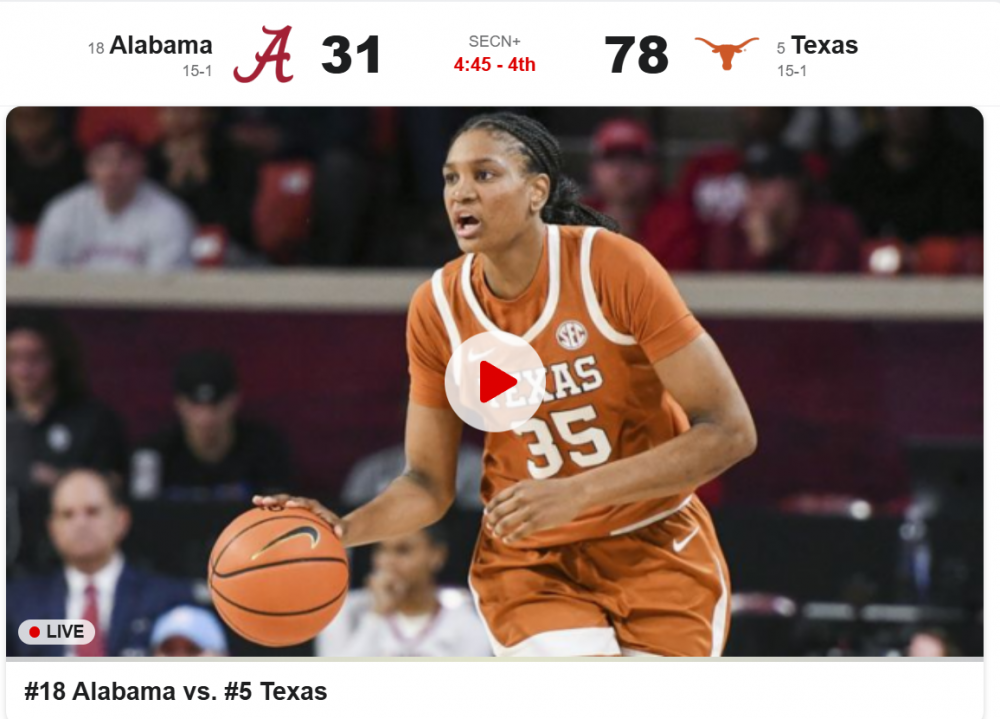Click the Texas ranking number 5
This screenshot has width=1000, height=719.
781,48
